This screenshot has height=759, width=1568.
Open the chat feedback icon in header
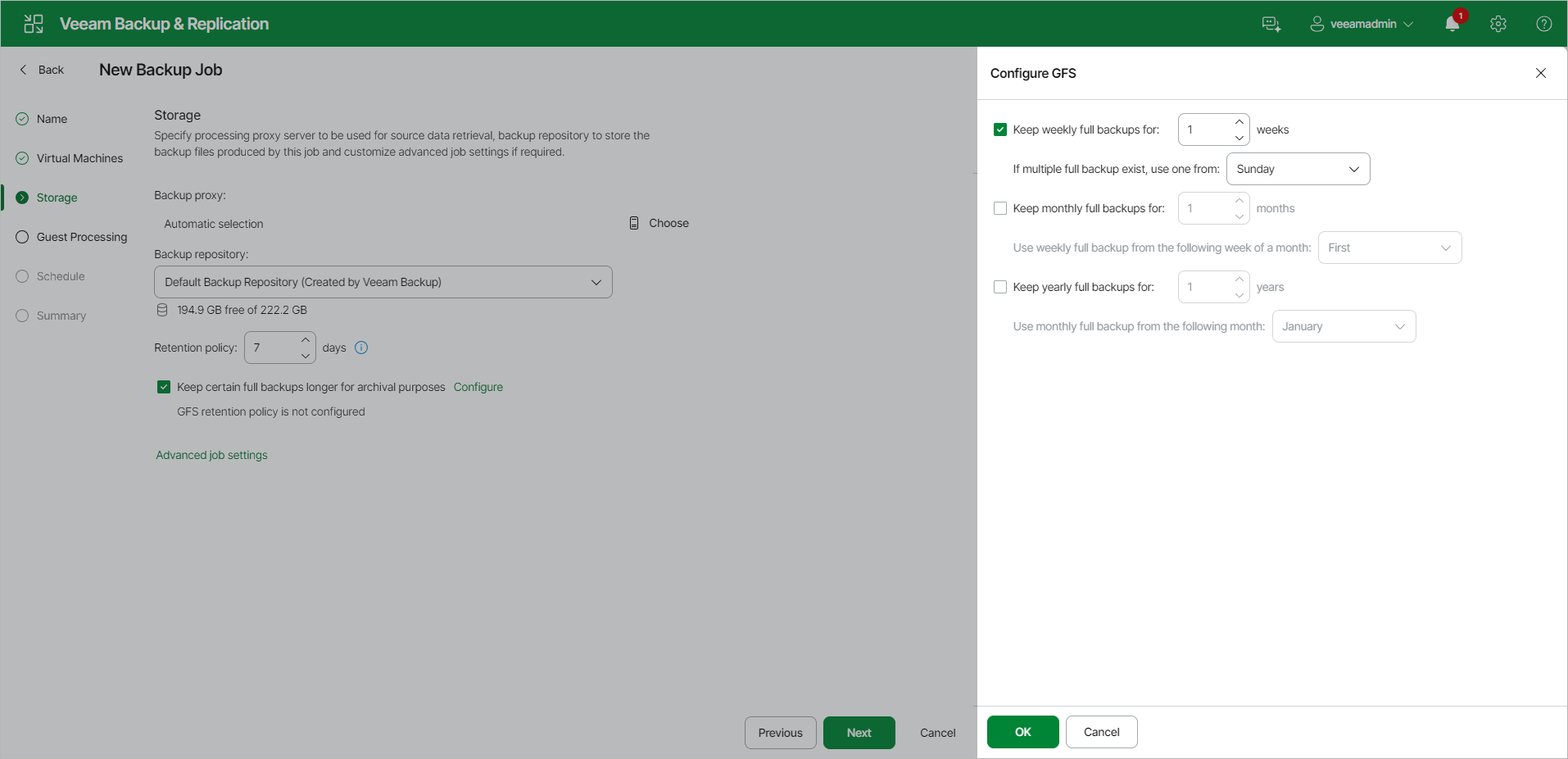(x=1271, y=24)
